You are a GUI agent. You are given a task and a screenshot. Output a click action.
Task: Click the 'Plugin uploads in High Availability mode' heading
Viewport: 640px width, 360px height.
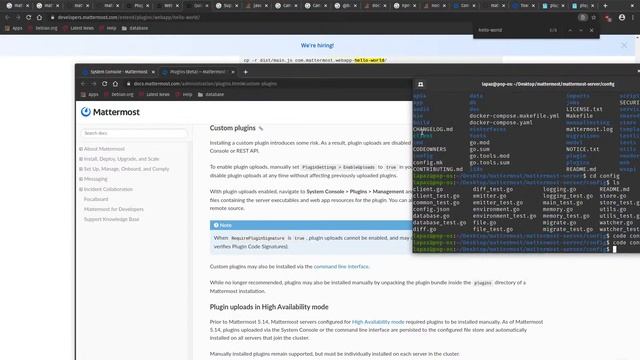(x=269, y=307)
